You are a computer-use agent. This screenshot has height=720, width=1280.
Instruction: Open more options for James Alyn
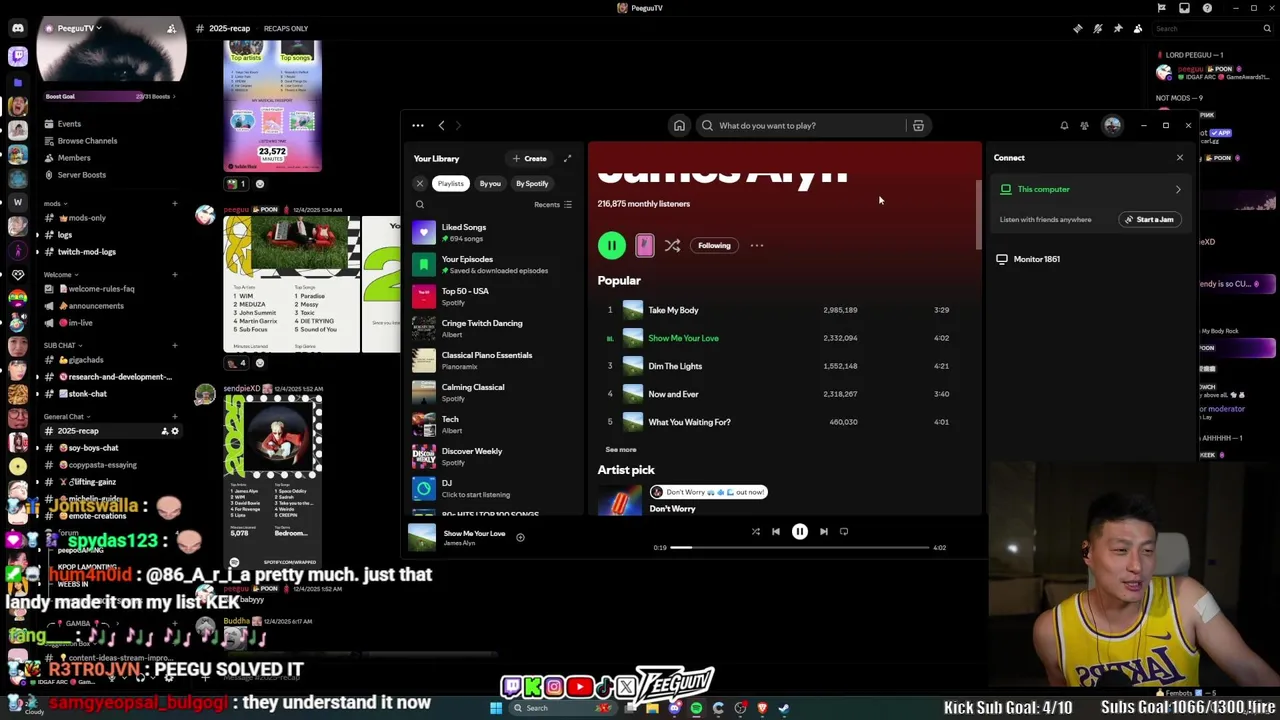(757, 245)
